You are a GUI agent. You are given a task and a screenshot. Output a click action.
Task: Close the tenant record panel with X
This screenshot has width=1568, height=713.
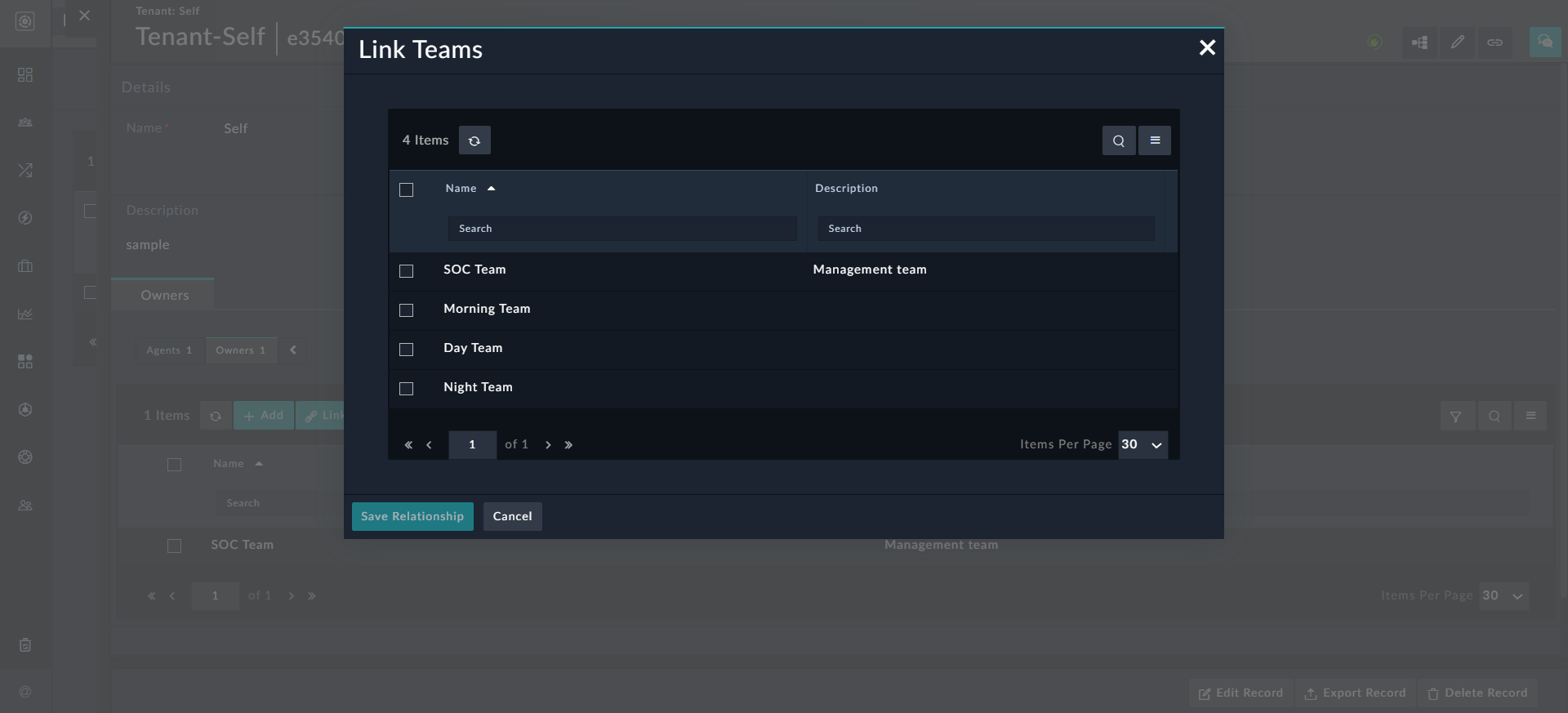point(84,16)
